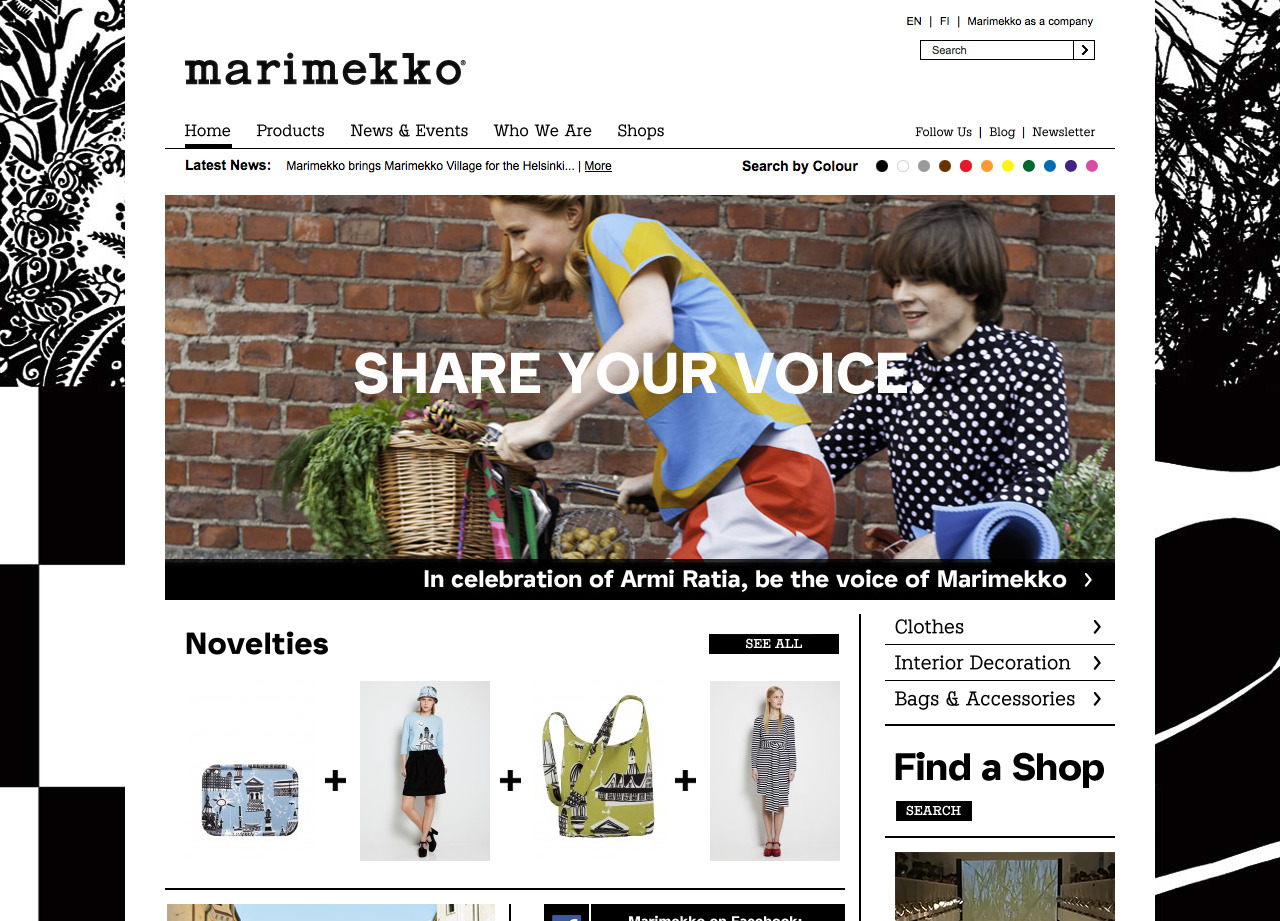The width and height of the screenshot is (1280, 921).
Task: Click the top search input field
Action: (x=997, y=50)
